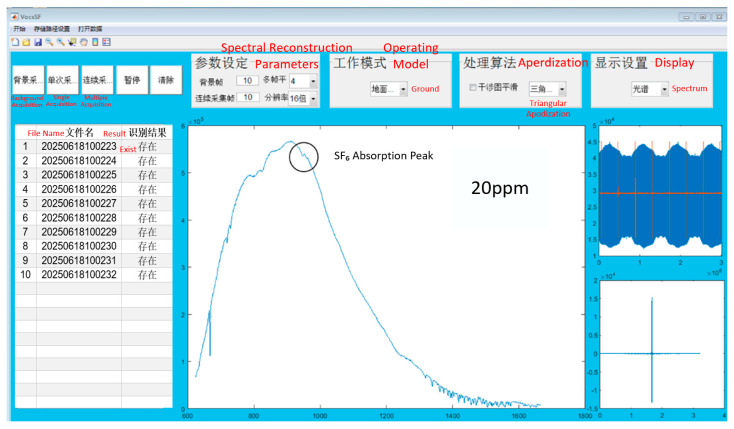Insert Colorbar using toolbar icon
Screen dimensions: 734x429
[x=95, y=42]
